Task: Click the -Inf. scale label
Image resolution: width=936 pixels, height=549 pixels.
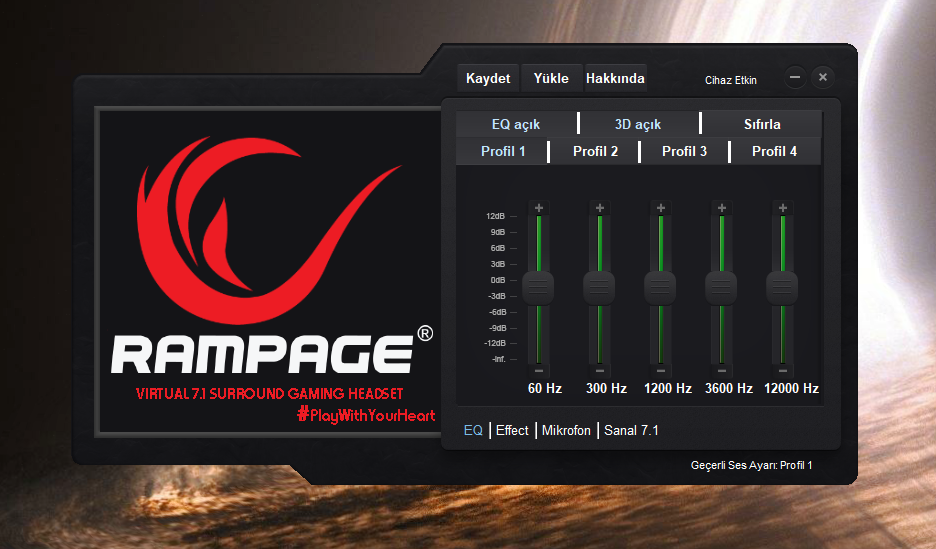Action: (x=498, y=359)
